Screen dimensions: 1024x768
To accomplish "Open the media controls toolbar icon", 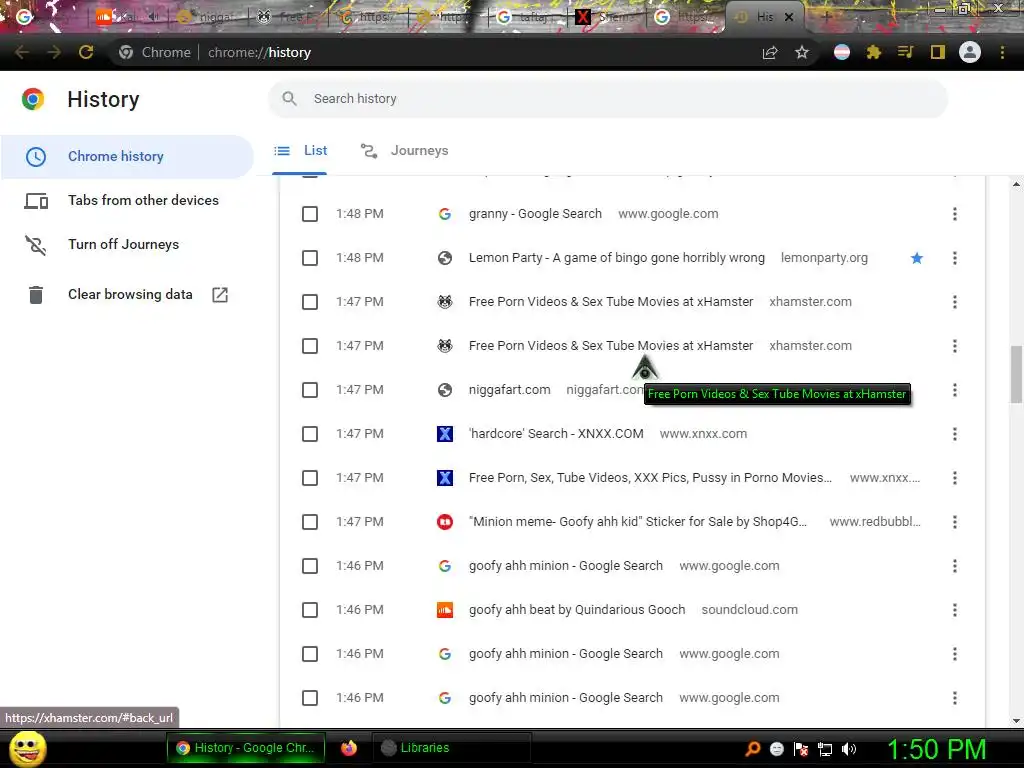I will [x=905, y=52].
